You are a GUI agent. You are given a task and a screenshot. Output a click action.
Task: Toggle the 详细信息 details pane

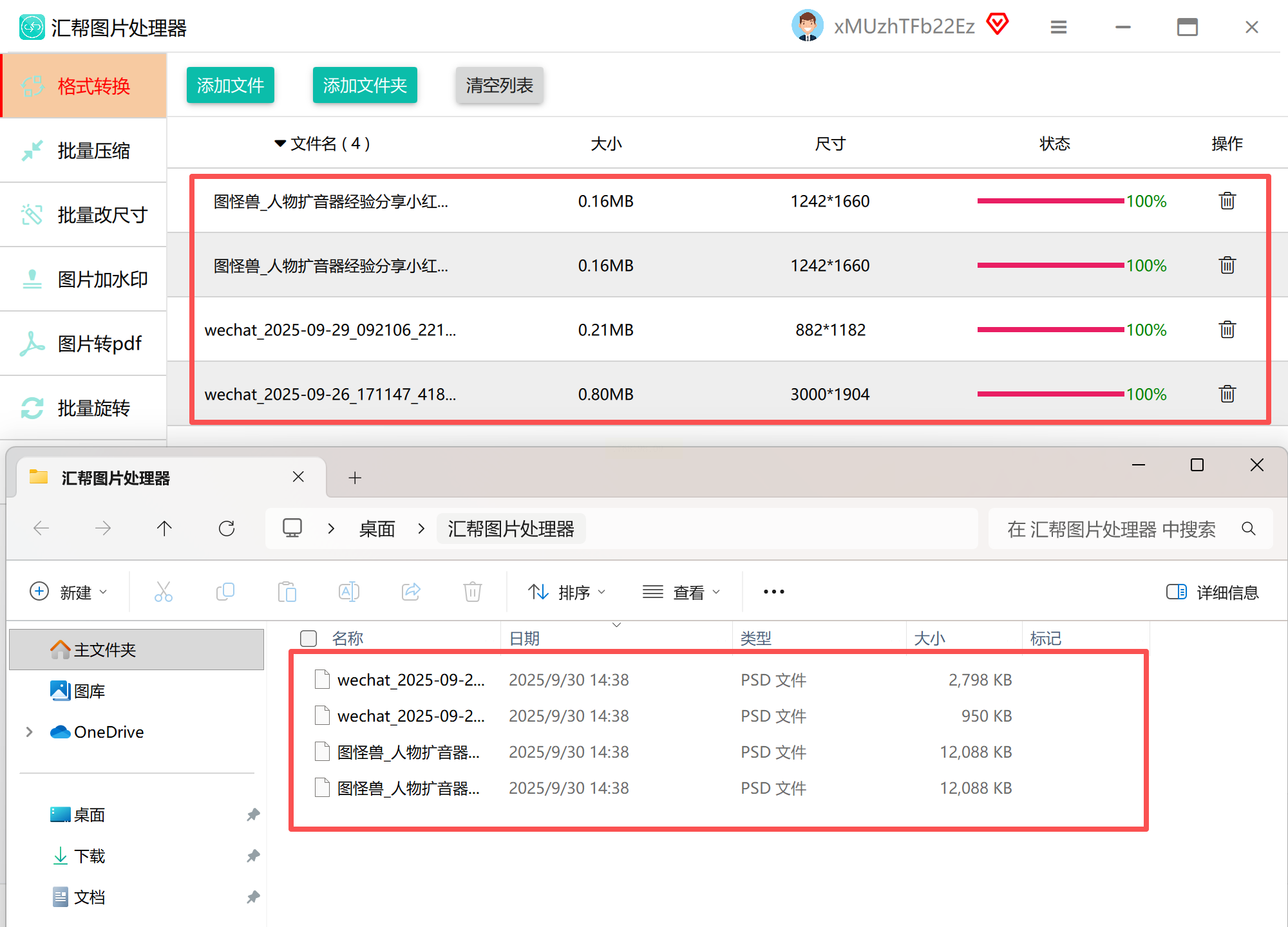pyautogui.click(x=1212, y=592)
